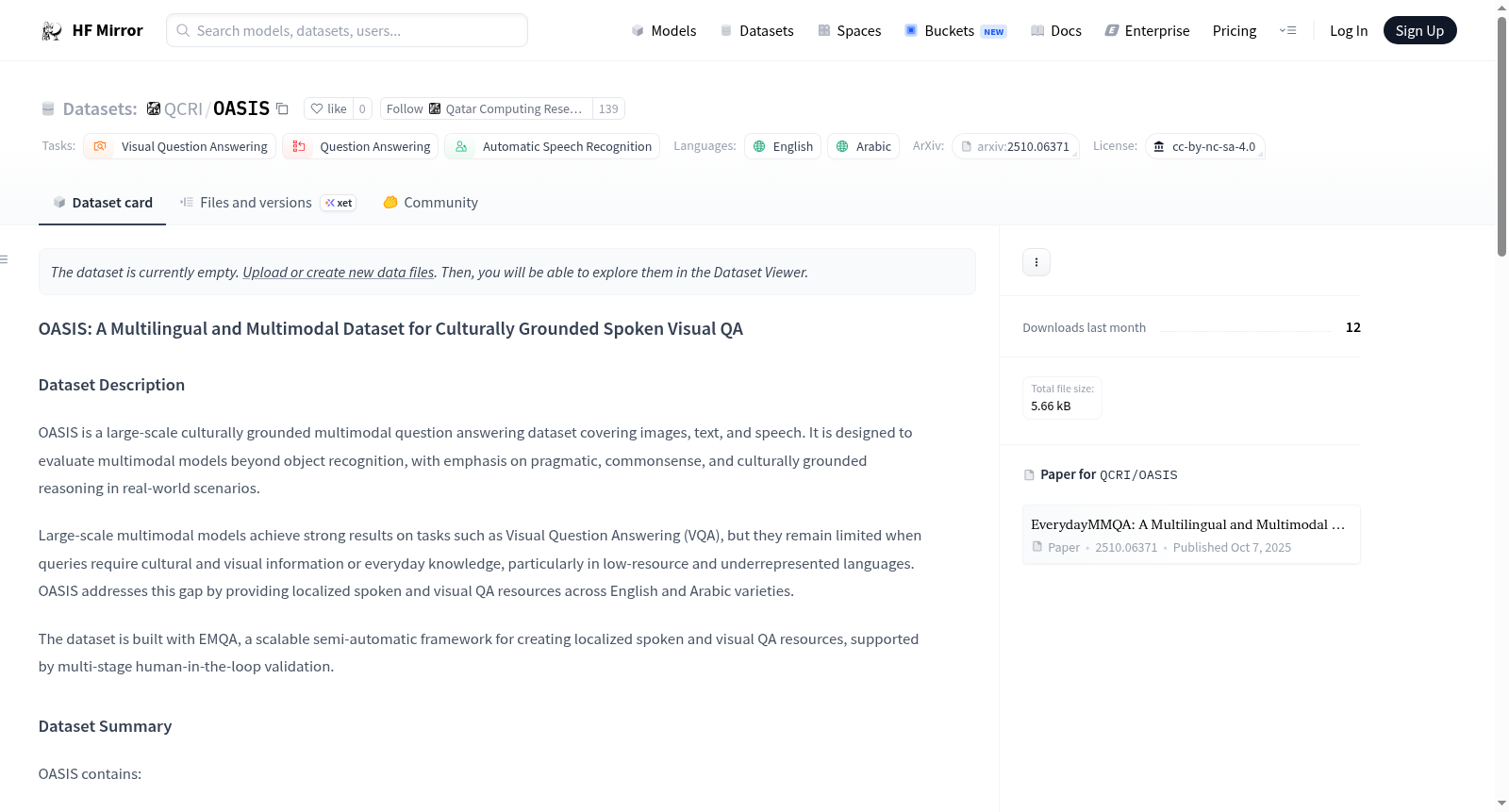This screenshot has height=812, width=1509.
Task: Expand the additional navigation menu
Action: [1287, 31]
